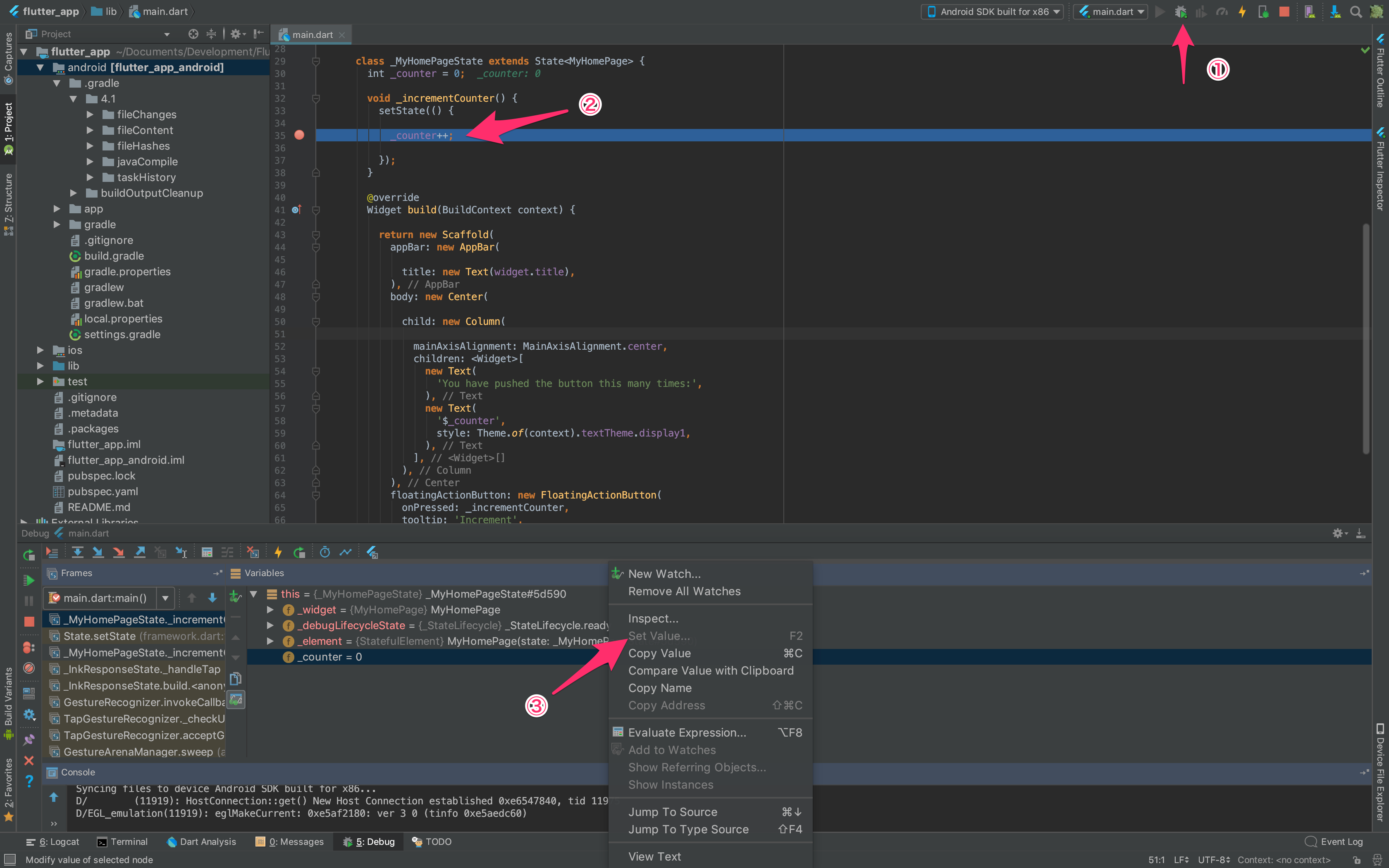Open the main.dart run configuration dropdown

click(1111, 12)
